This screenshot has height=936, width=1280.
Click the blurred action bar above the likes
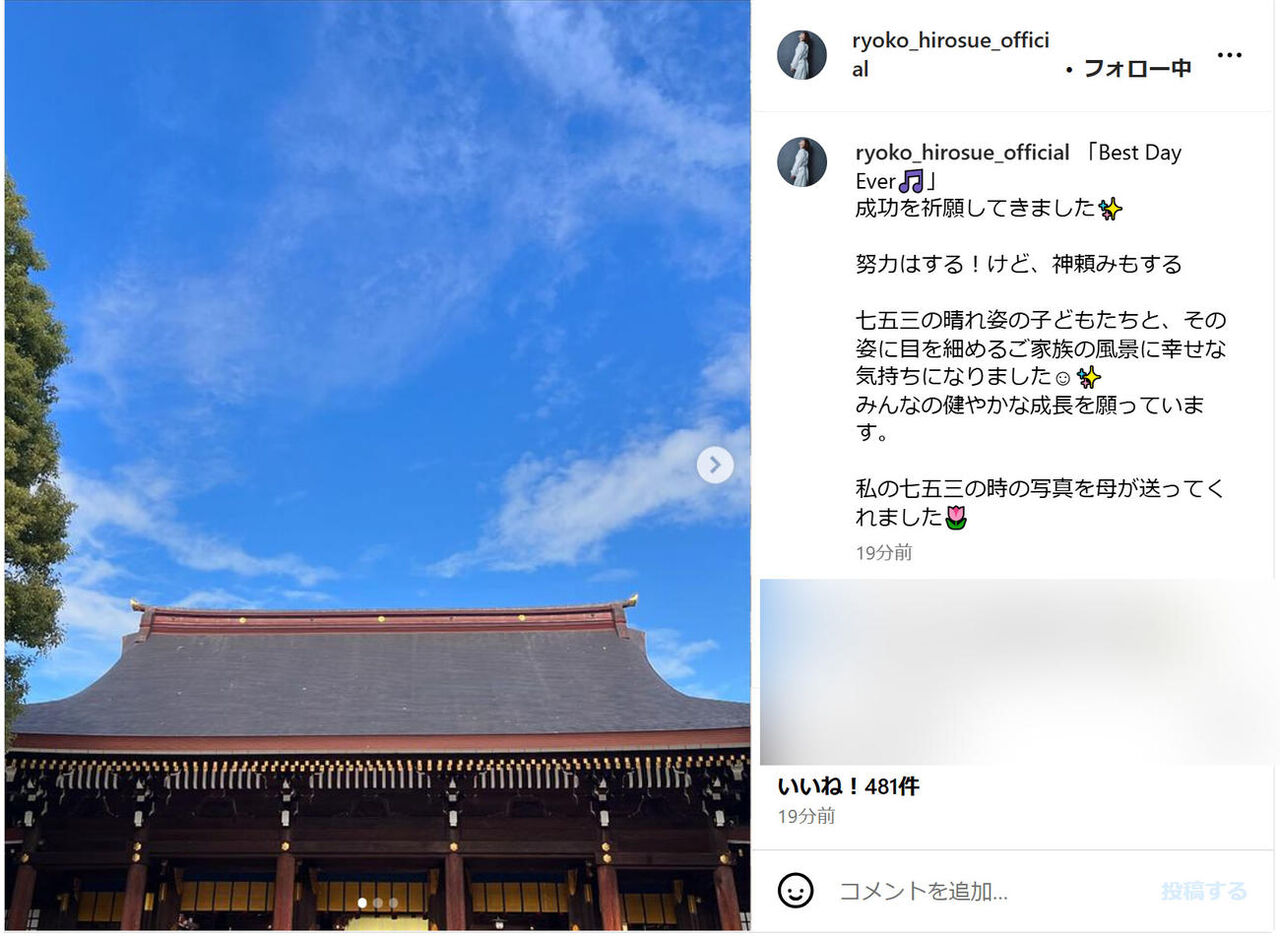[1019, 672]
